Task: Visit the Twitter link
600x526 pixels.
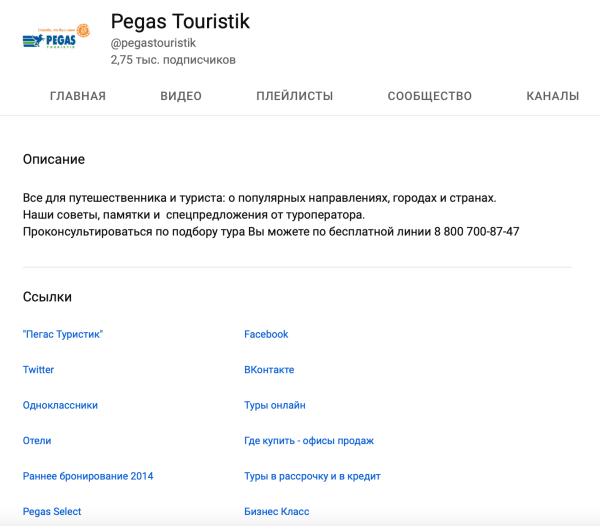Action: click(39, 370)
